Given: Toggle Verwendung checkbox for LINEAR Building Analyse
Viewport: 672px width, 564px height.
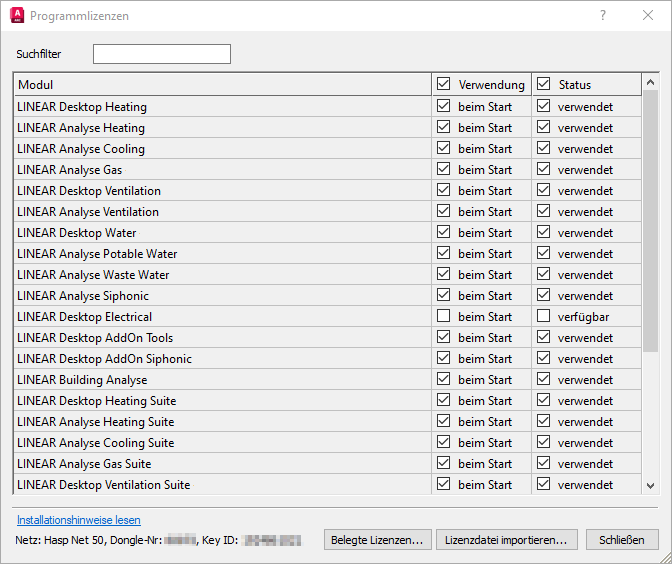Looking at the screenshot, I should click(444, 378).
